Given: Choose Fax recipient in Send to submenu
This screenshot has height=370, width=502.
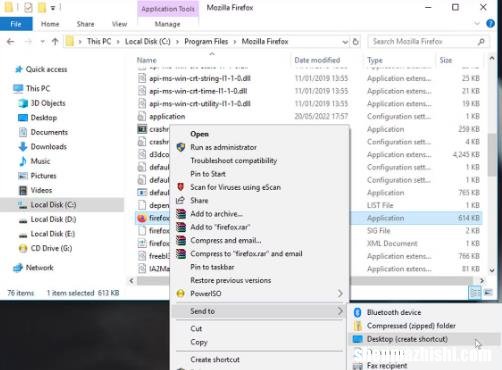Looking at the screenshot, I should [387, 365].
